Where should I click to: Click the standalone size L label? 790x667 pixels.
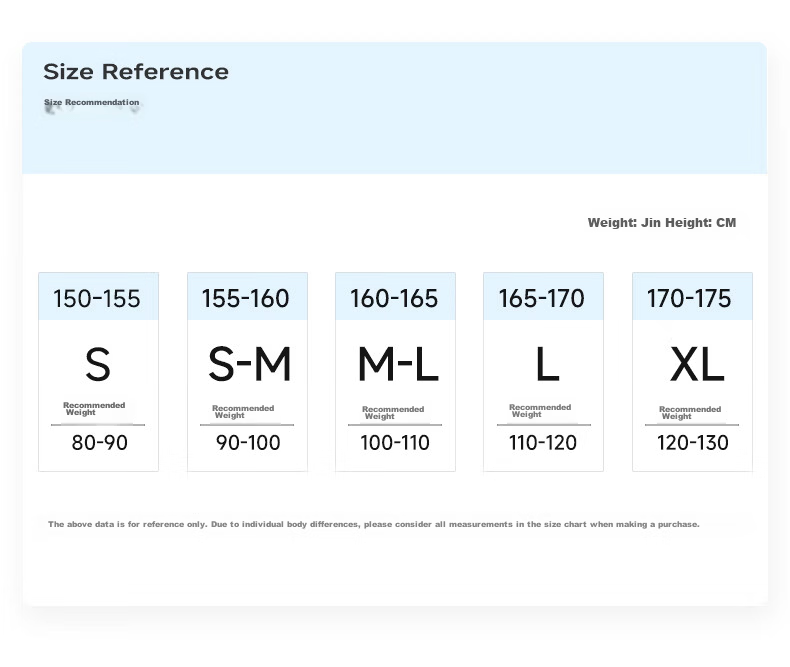(x=548, y=364)
